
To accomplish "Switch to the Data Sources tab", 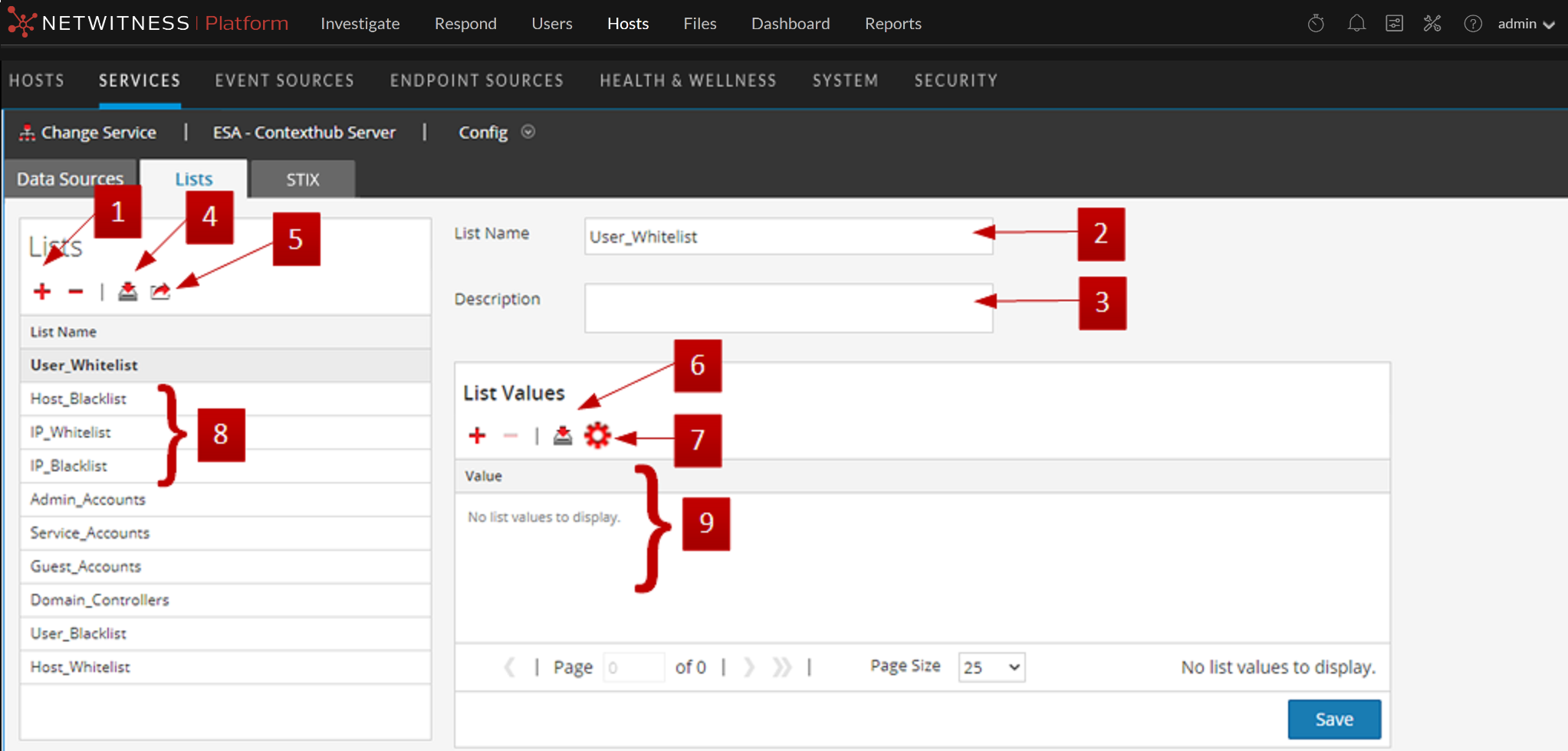I will click(70, 179).
